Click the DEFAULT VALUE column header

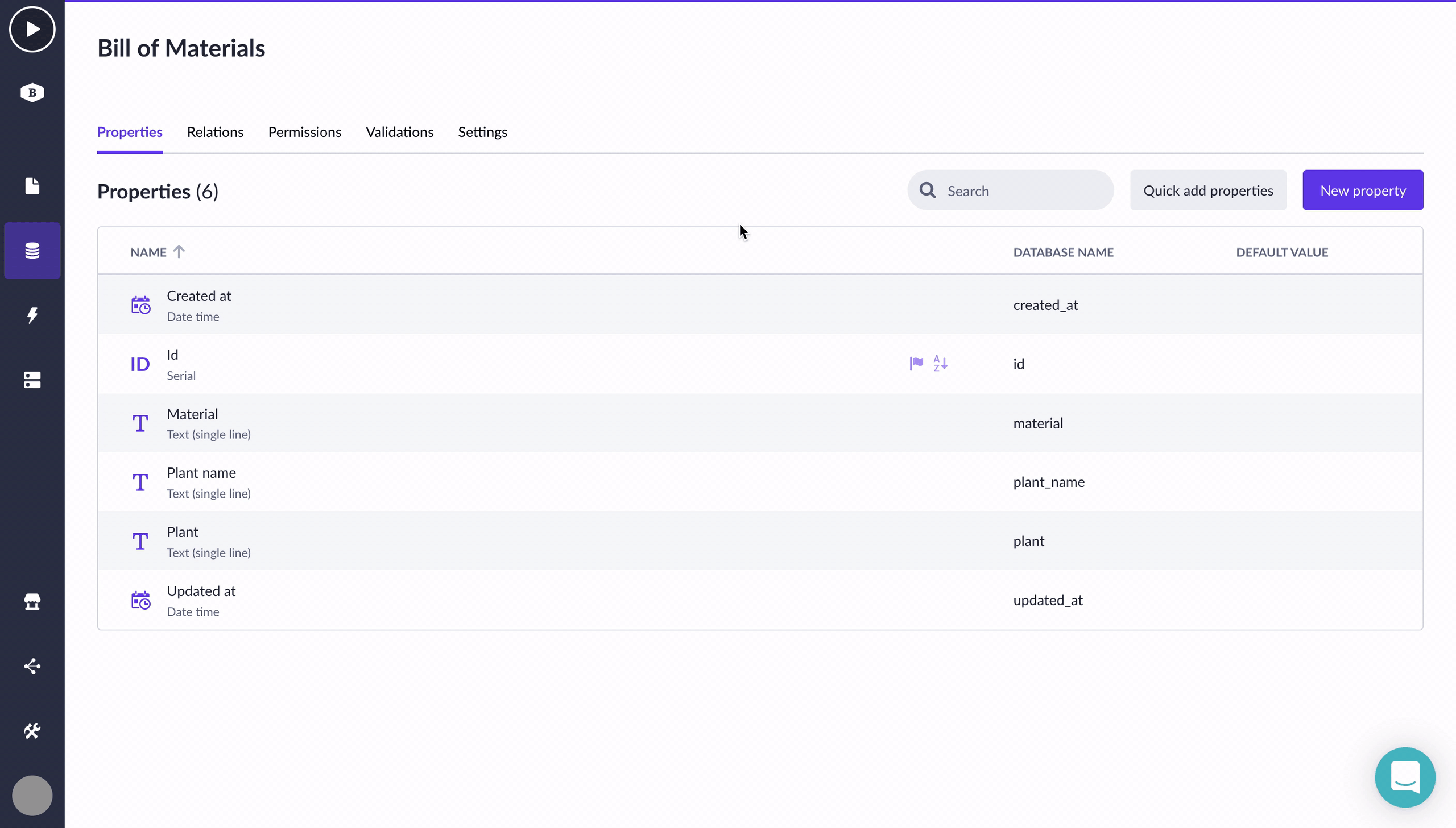click(1282, 252)
